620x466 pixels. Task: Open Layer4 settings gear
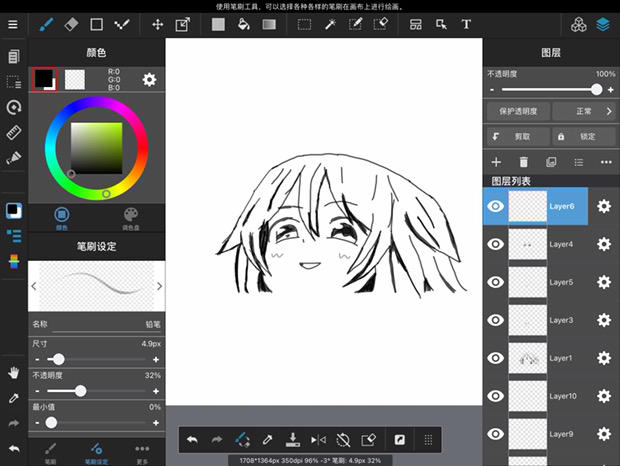[604, 244]
